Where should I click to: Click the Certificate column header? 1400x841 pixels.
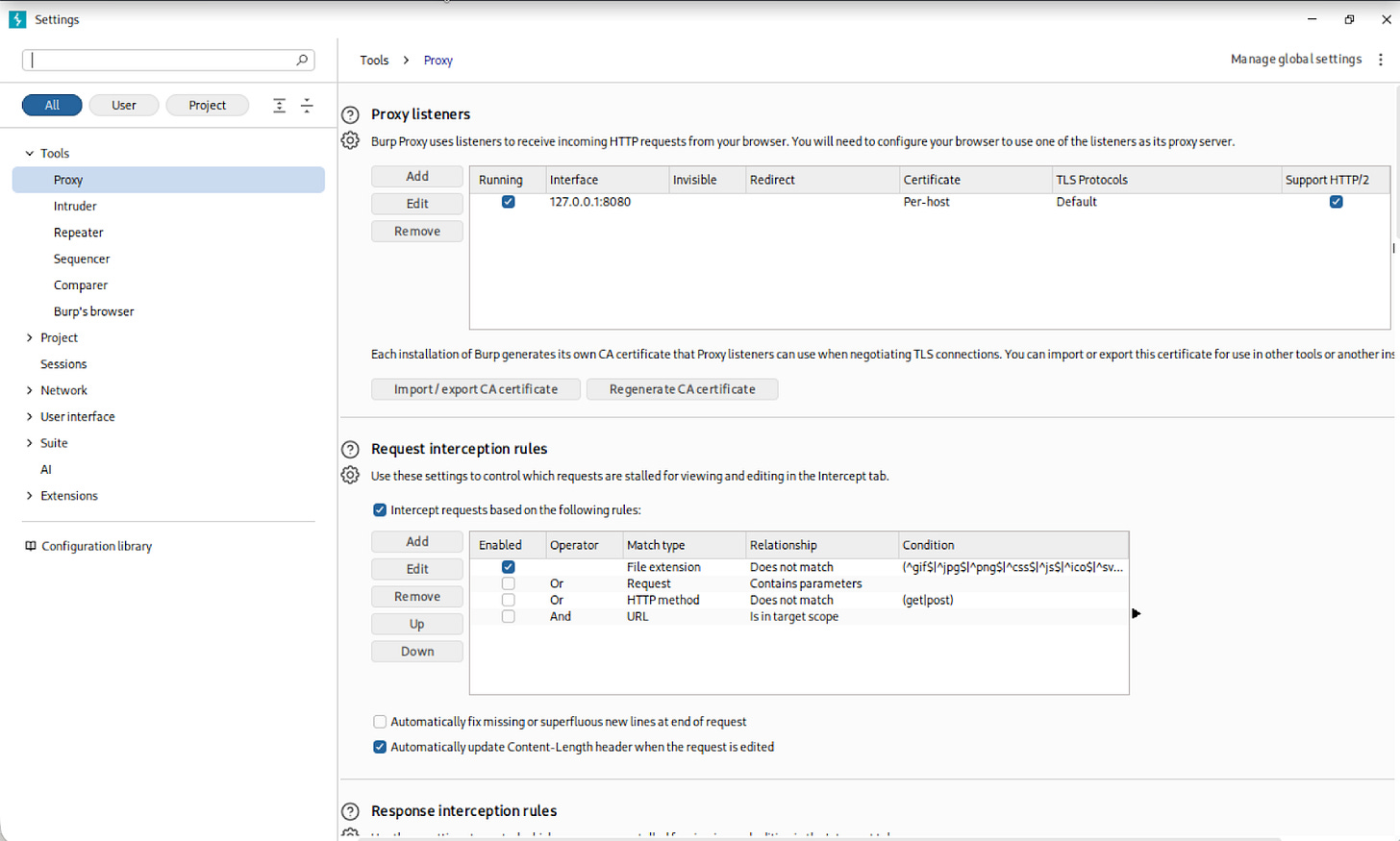[975, 180]
